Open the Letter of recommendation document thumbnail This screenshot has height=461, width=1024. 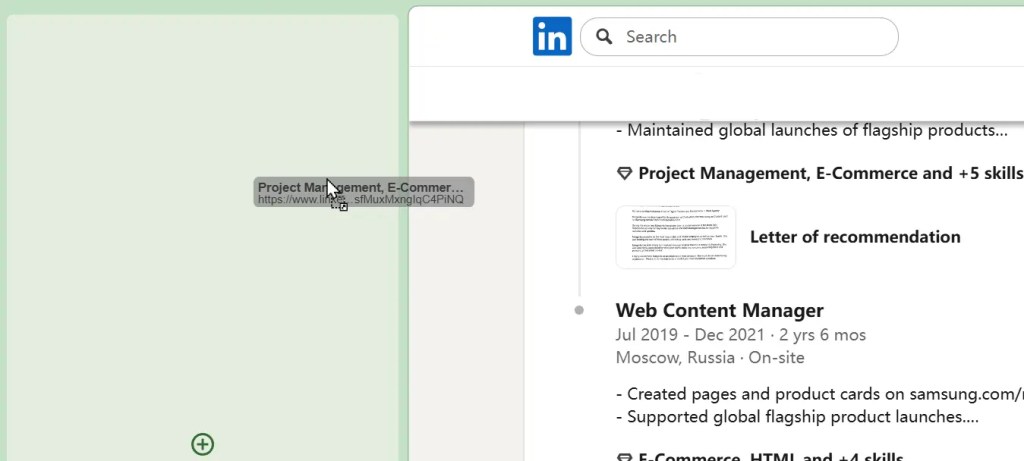point(675,237)
